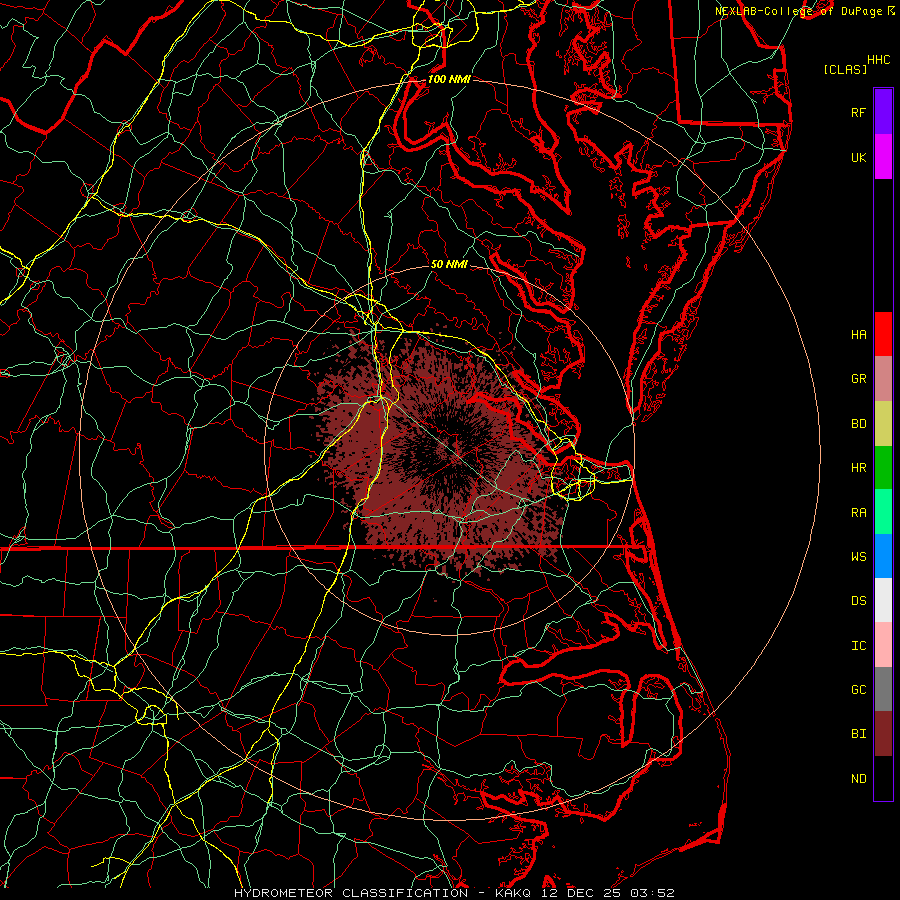Click the RF legend label

pos(858,112)
